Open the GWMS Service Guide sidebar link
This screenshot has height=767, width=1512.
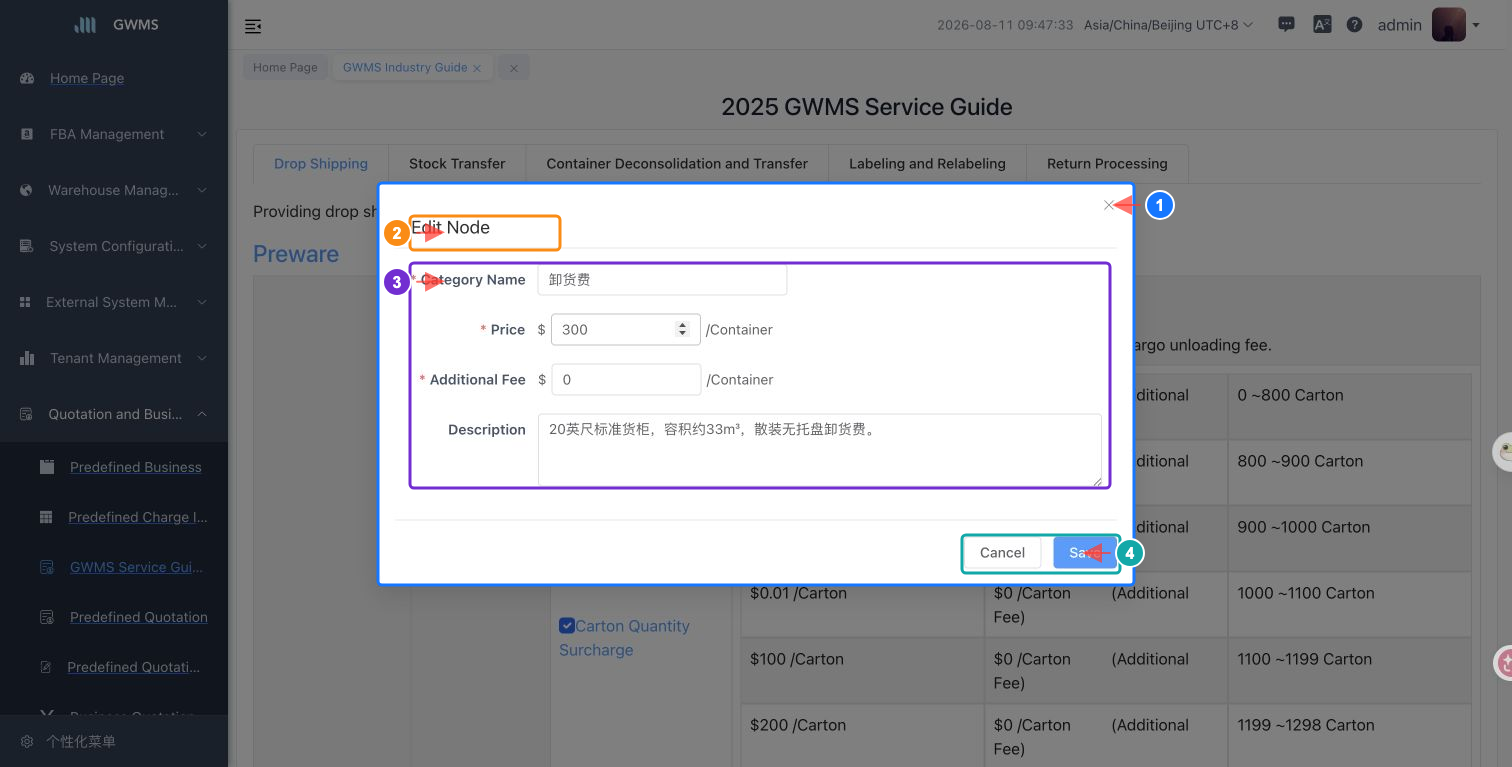tap(136, 567)
